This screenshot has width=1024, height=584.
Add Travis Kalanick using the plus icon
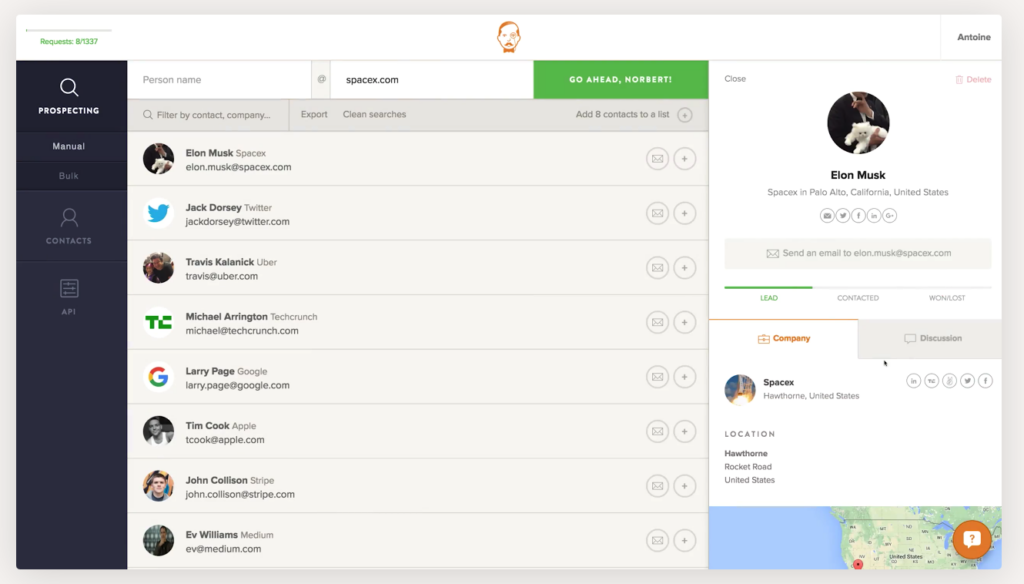coord(684,267)
